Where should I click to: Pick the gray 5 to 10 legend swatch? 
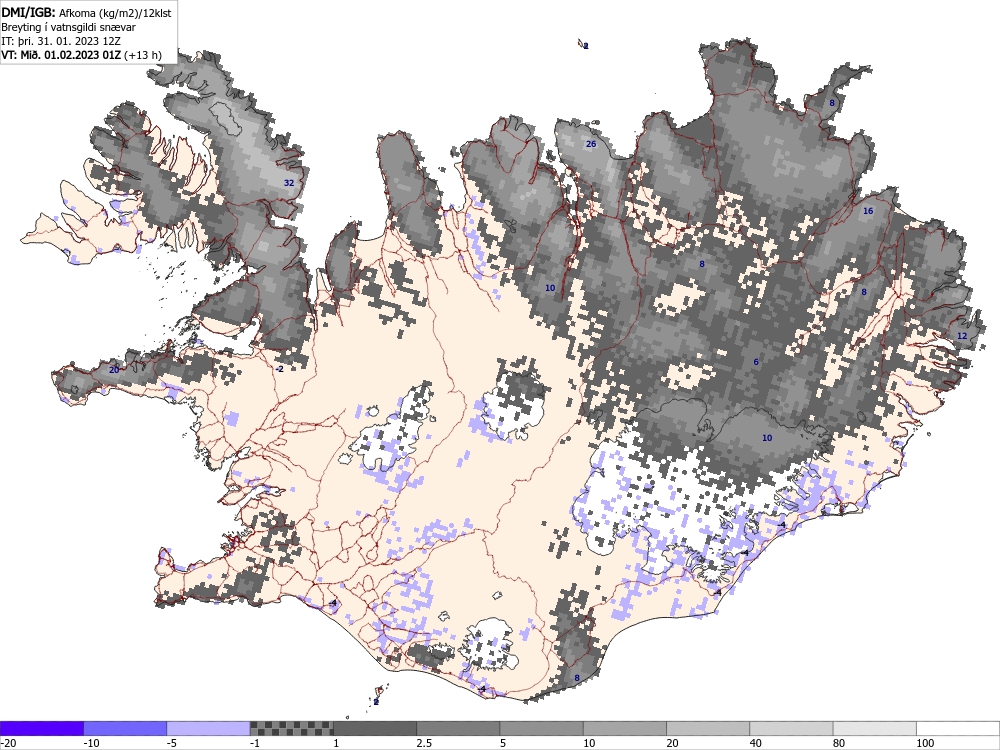541,728
